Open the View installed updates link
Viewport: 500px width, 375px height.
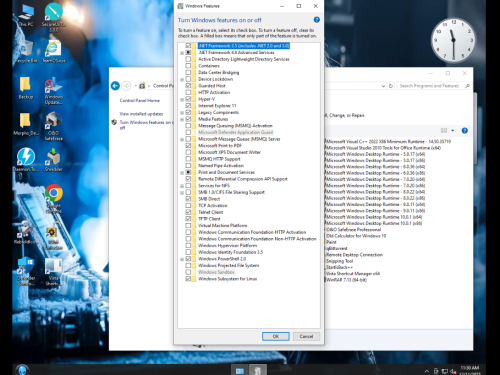pyautogui.click(x=141, y=114)
